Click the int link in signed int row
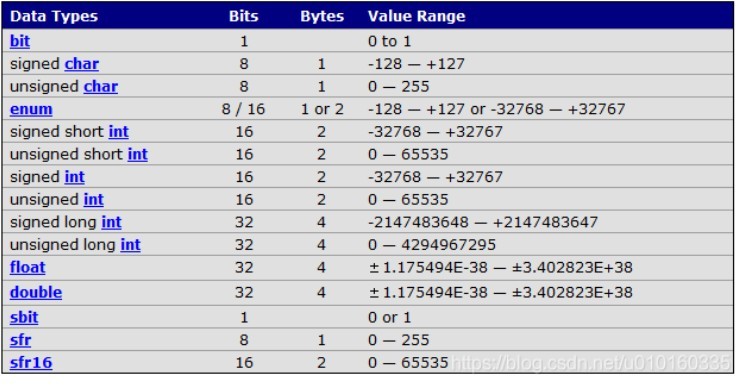This screenshot has height=388, width=746. pyautogui.click(x=75, y=177)
